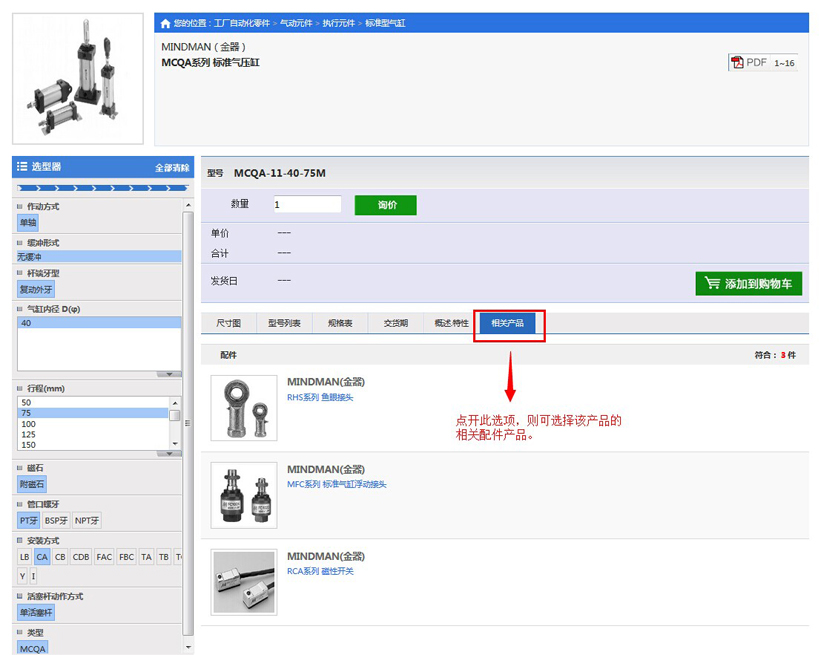Screen dimensions: 820x655
Task: Click the section icon beside 作动方式
Action: 20,207
